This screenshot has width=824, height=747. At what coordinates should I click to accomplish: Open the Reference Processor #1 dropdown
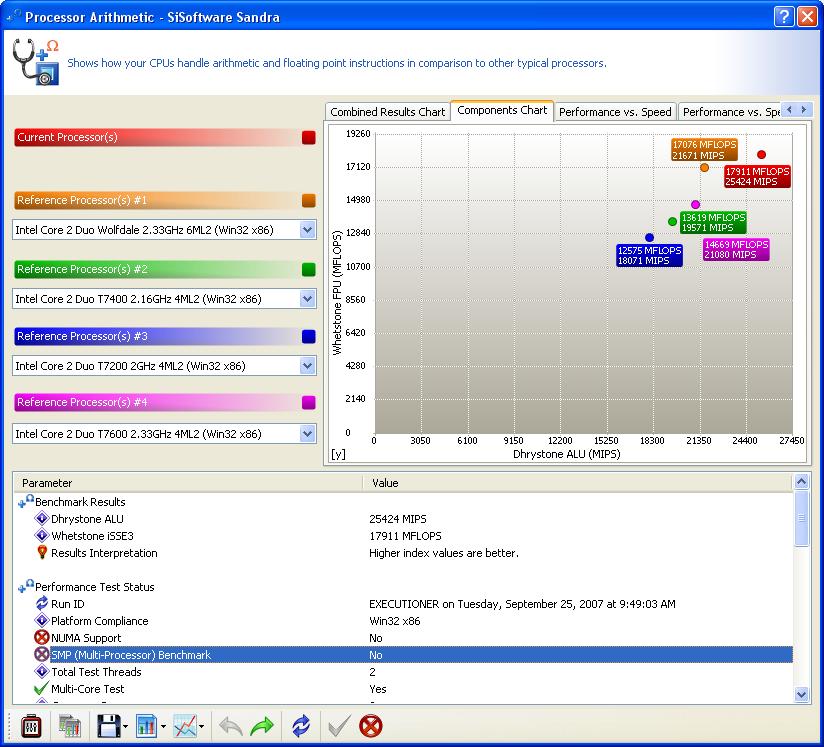(x=308, y=230)
